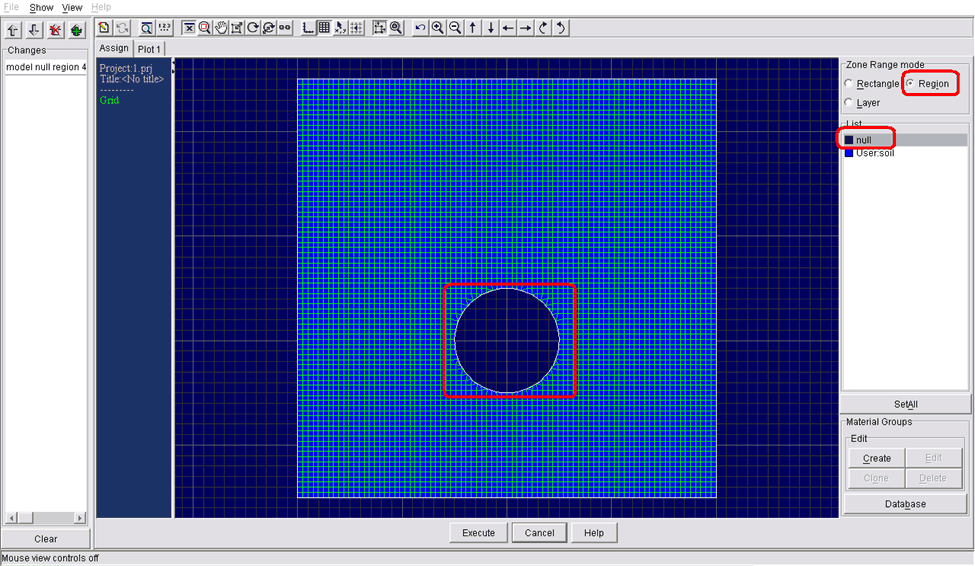Click the Create material group button
The width and height of the screenshot is (975, 566).
[877, 458]
